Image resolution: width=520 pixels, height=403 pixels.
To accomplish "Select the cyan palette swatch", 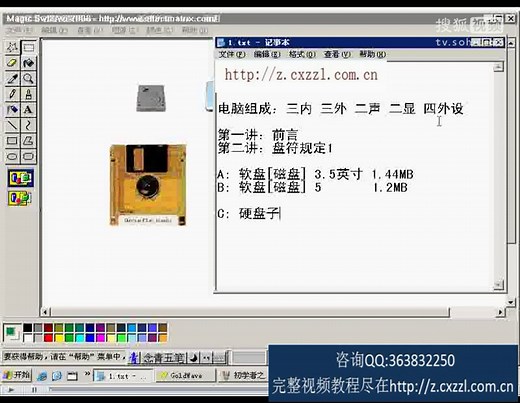I will 80,338.
